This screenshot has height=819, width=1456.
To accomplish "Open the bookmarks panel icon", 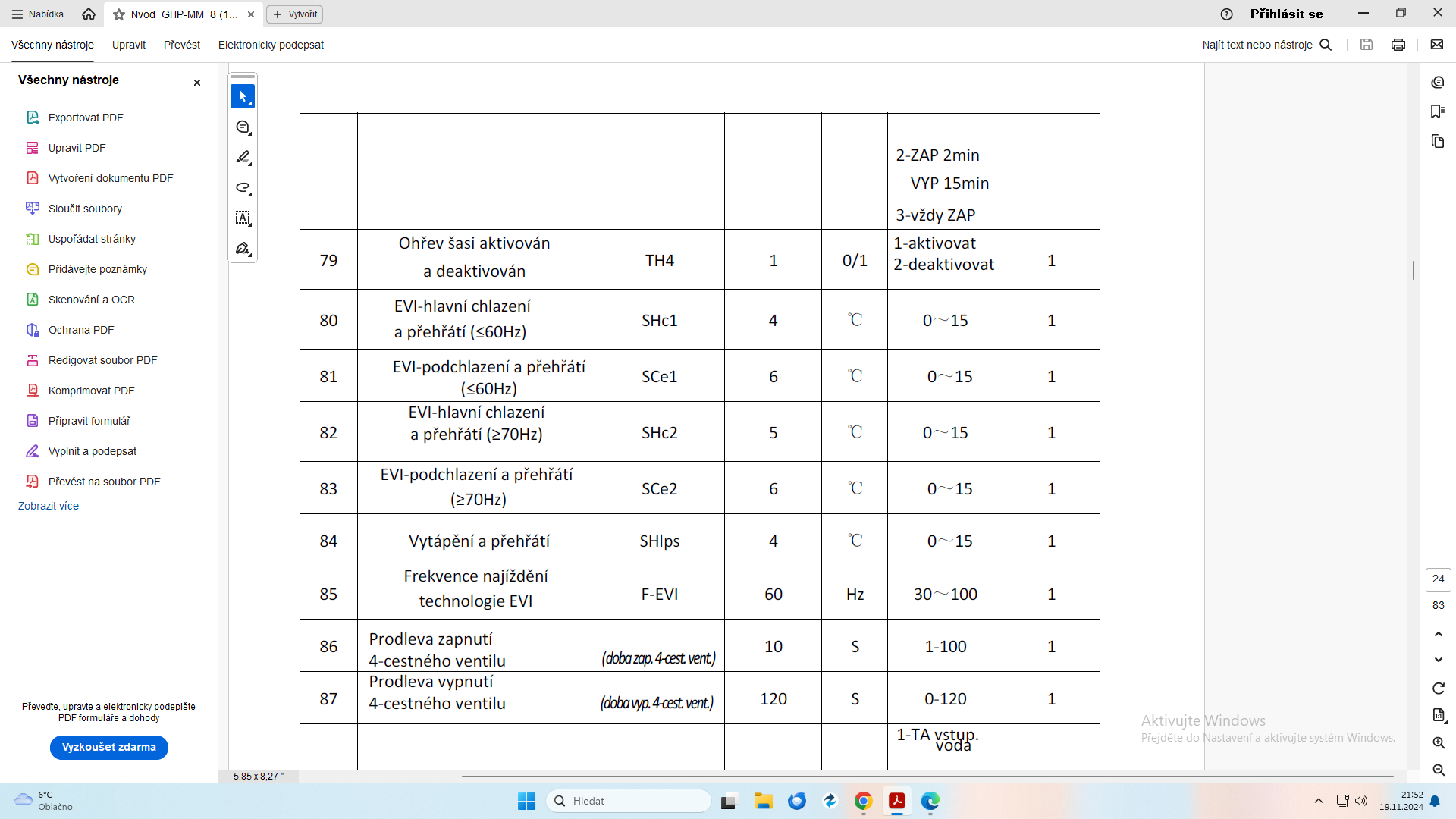I will (1438, 111).
